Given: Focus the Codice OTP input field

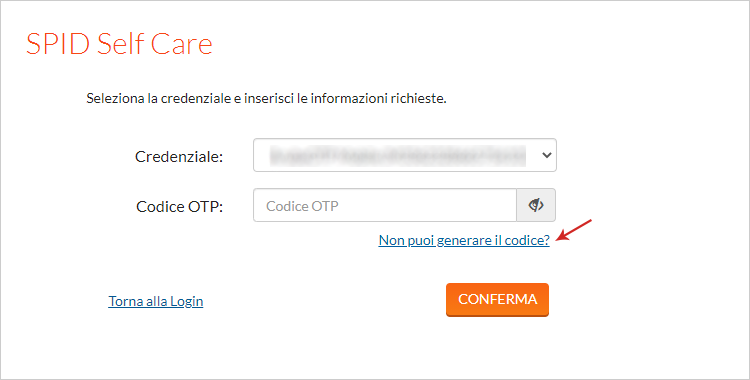Looking at the screenshot, I should (x=385, y=205).
